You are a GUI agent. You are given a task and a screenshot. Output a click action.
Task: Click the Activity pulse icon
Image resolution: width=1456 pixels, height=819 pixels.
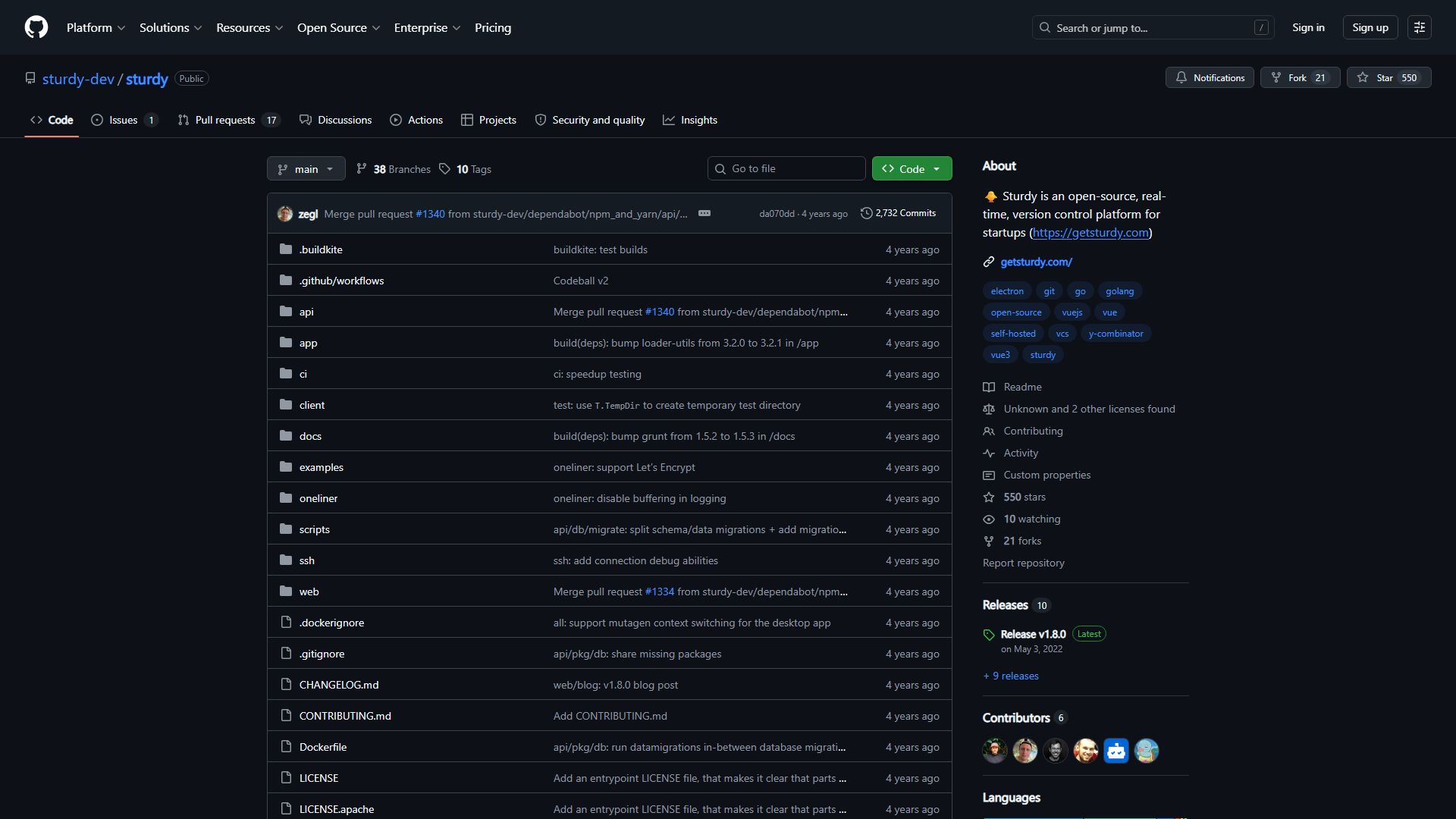point(989,453)
